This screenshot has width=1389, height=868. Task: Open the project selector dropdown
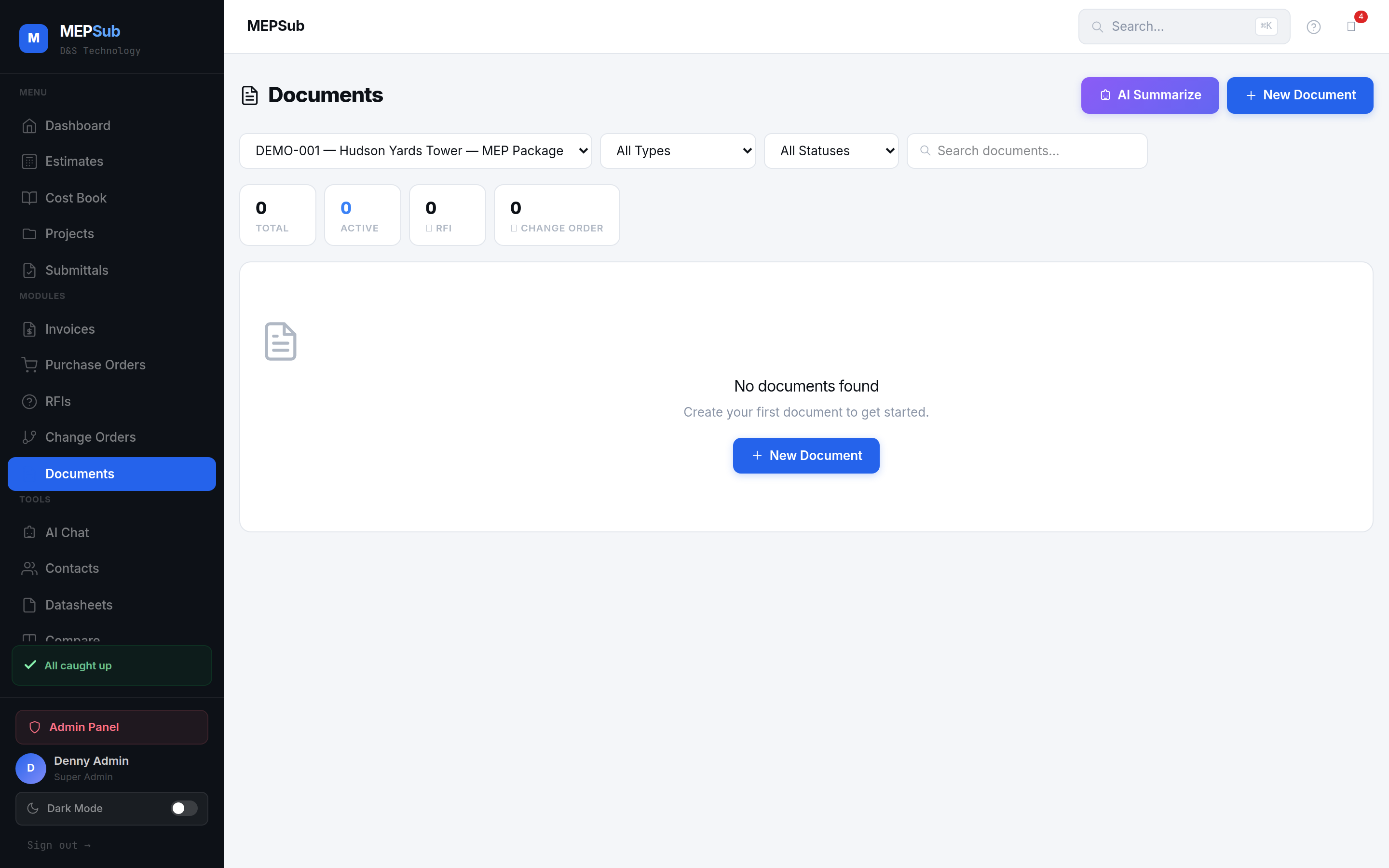pos(416,150)
